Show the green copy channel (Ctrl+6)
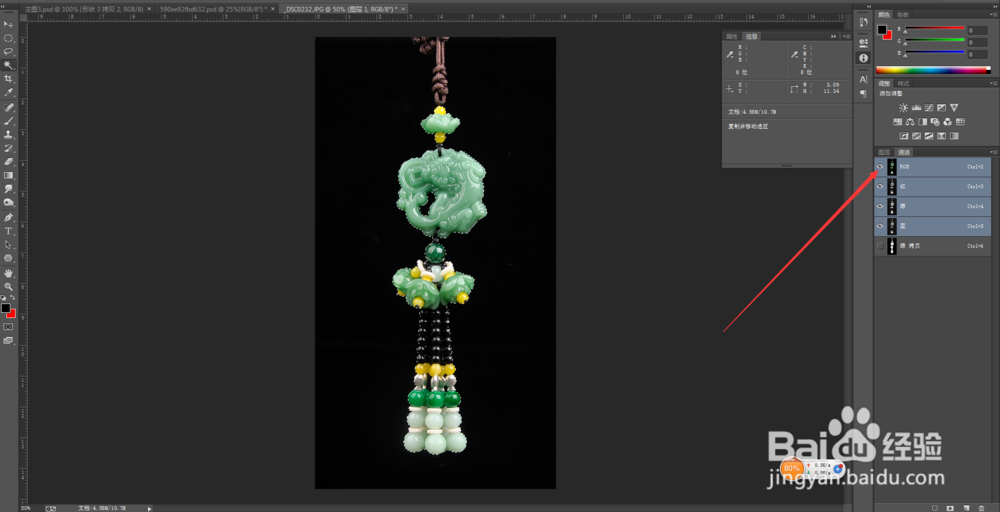Image resolution: width=1000 pixels, height=512 pixels. [880, 246]
